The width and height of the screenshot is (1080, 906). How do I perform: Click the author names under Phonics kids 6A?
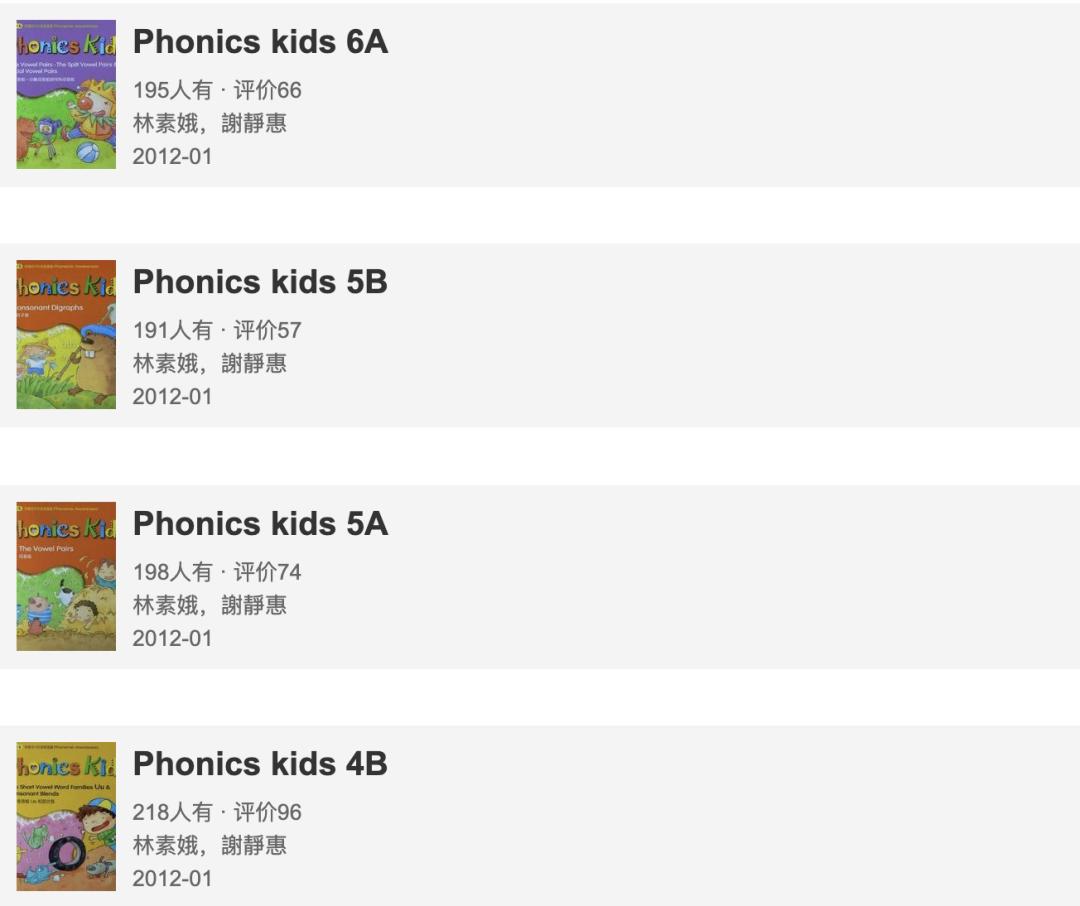tap(210, 123)
